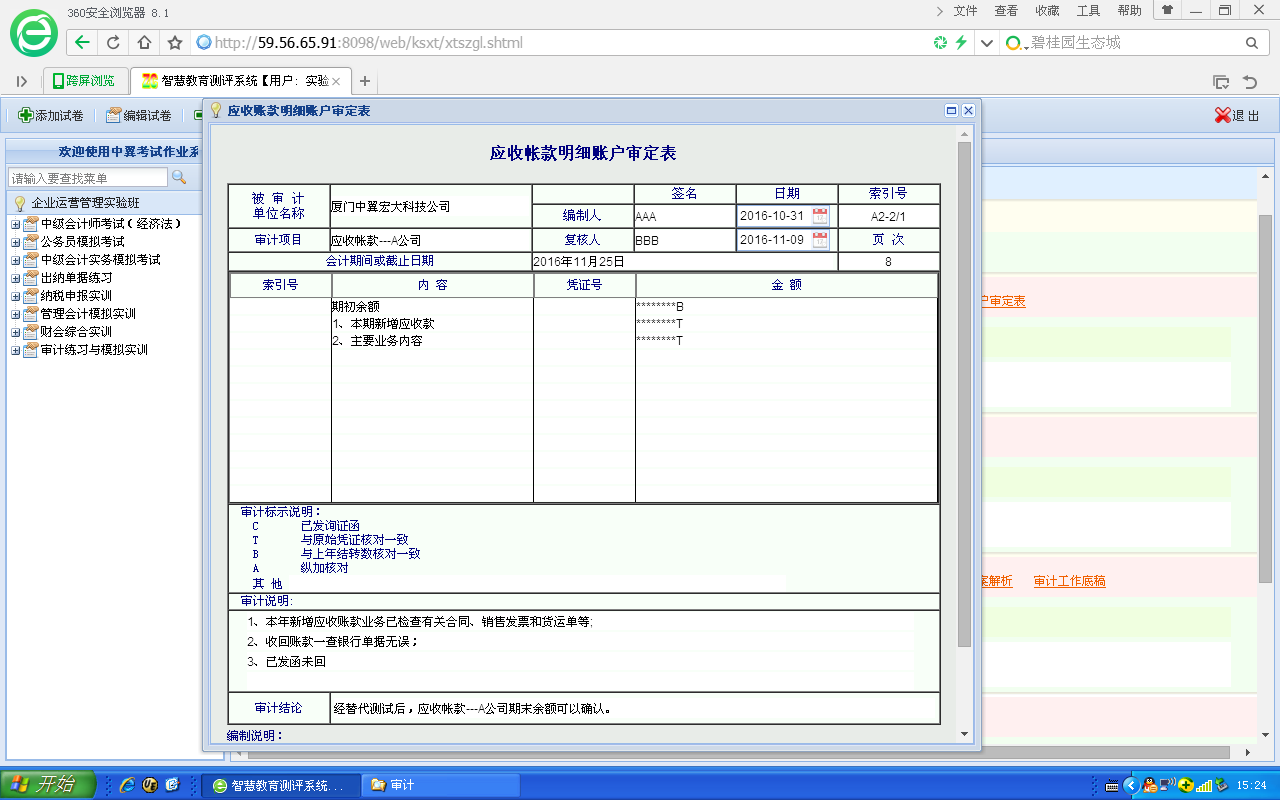Select the 企业运营管理实验班 tree root
1280x800 pixels.
(86, 203)
